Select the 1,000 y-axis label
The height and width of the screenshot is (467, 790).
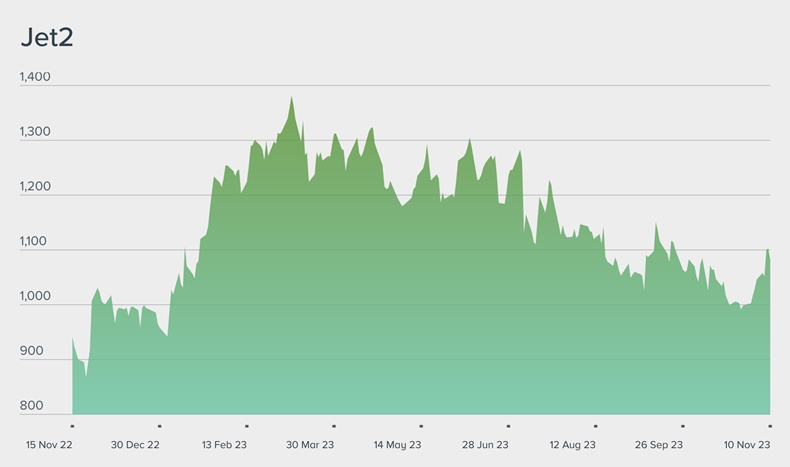click(x=34, y=297)
